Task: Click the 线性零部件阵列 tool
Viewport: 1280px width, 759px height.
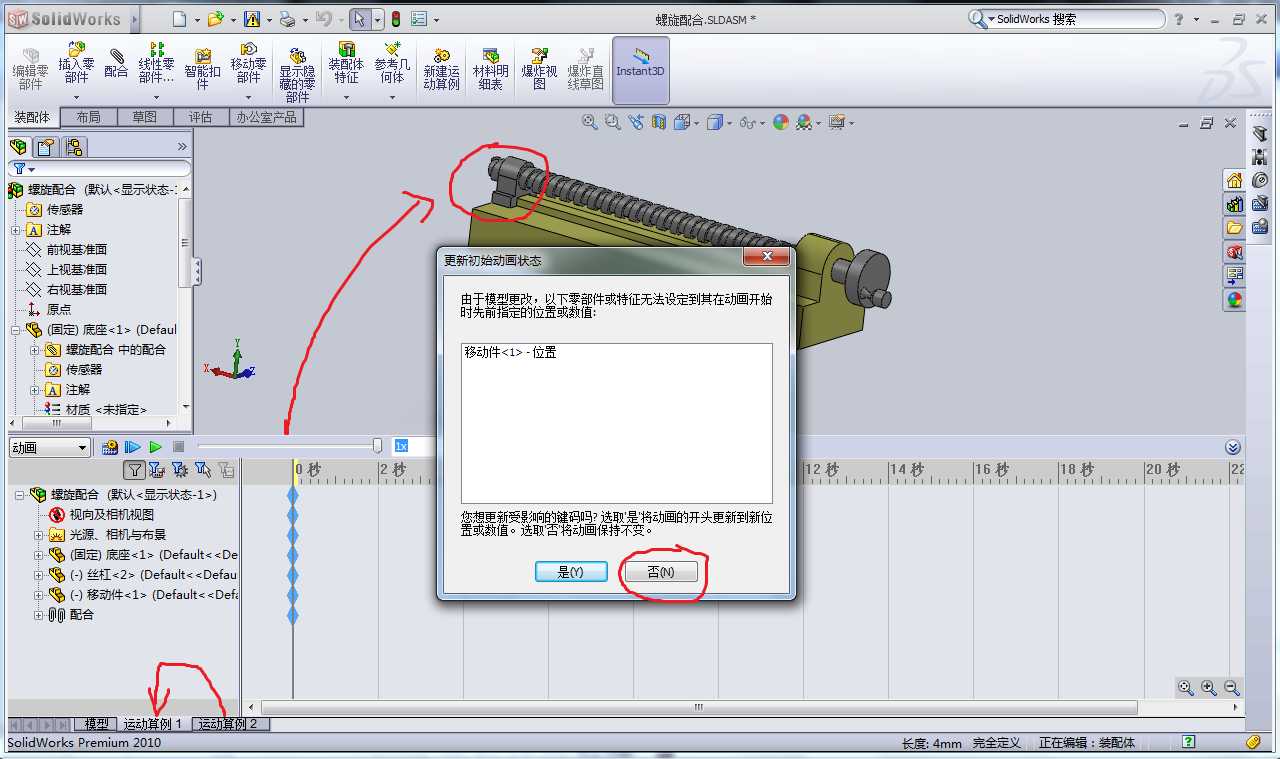Action: coord(156,62)
